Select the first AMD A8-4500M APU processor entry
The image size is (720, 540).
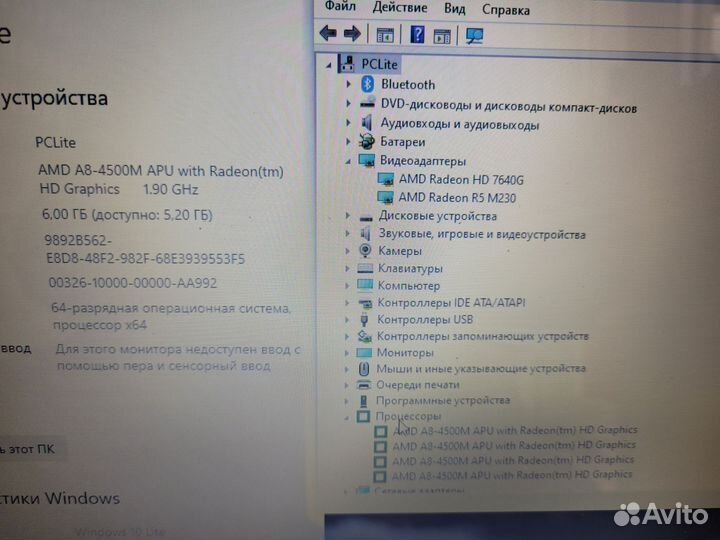pos(514,430)
